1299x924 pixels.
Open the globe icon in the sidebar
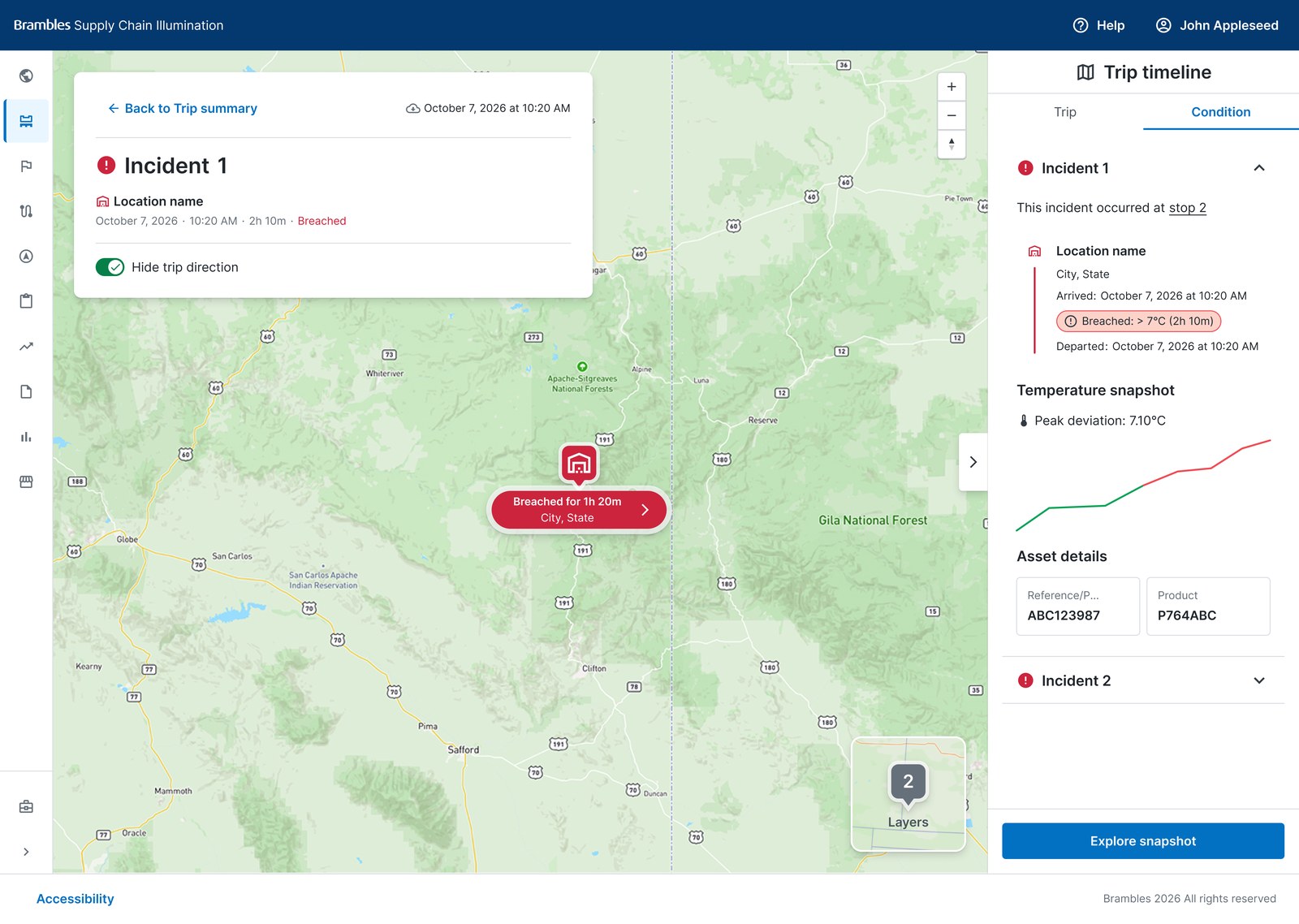tap(26, 76)
